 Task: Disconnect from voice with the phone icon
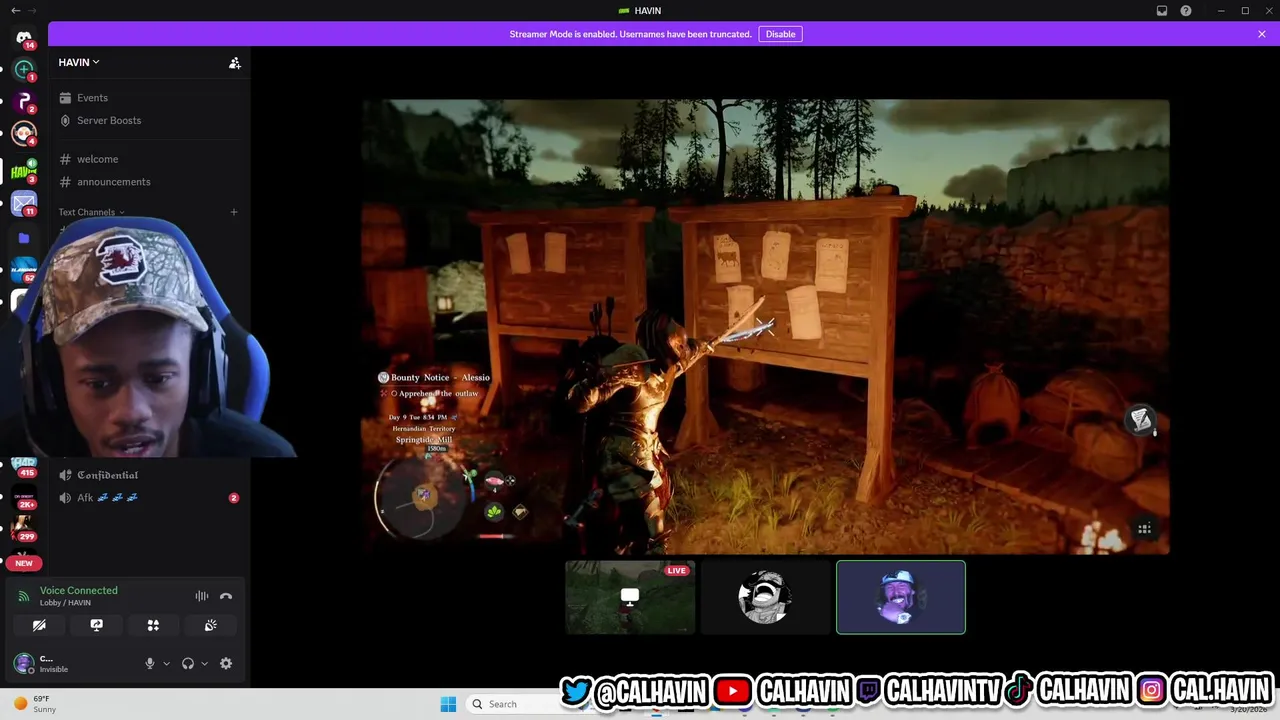pyautogui.click(x=226, y=596)
